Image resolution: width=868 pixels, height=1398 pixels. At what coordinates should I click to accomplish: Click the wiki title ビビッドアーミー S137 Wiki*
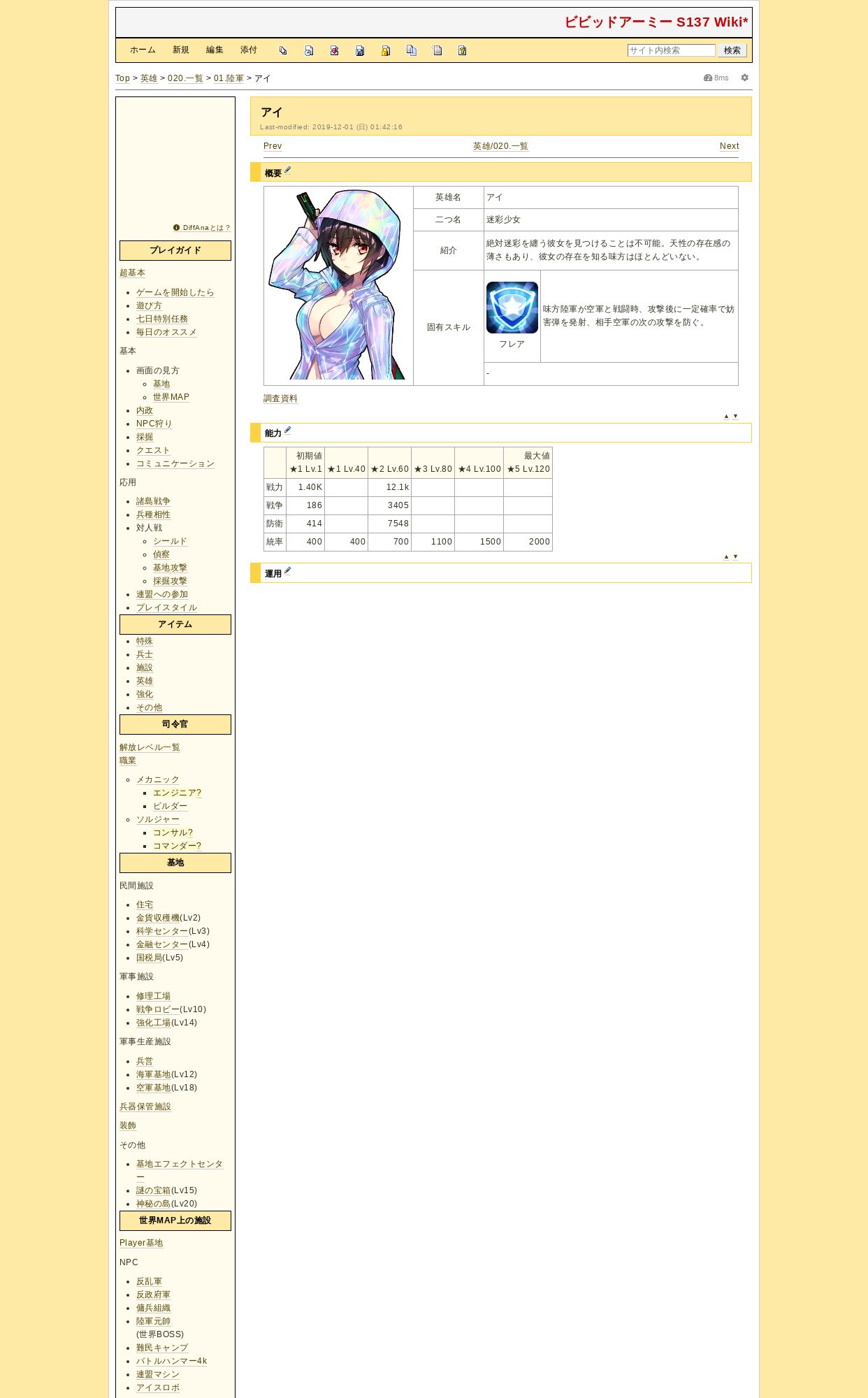click(x=656, y=22)
